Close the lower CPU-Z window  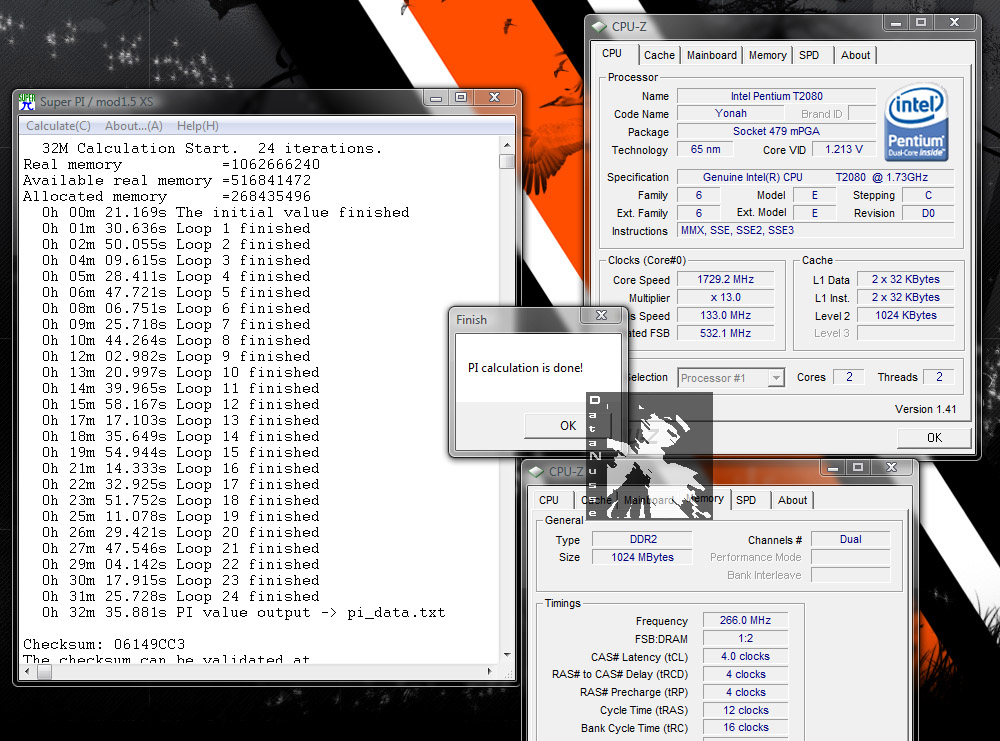coord(892,467)
